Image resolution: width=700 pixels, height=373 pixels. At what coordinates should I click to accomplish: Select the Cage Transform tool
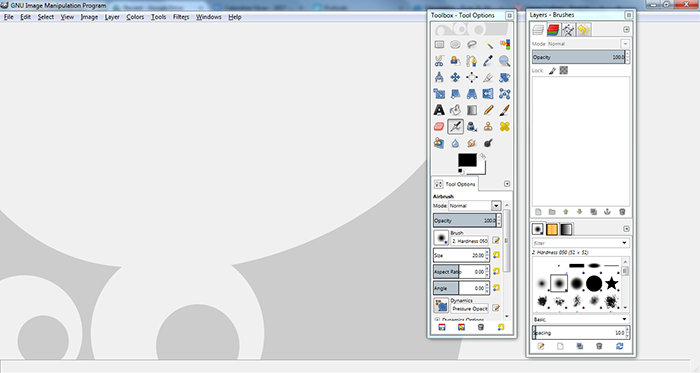tap(505, 94)
